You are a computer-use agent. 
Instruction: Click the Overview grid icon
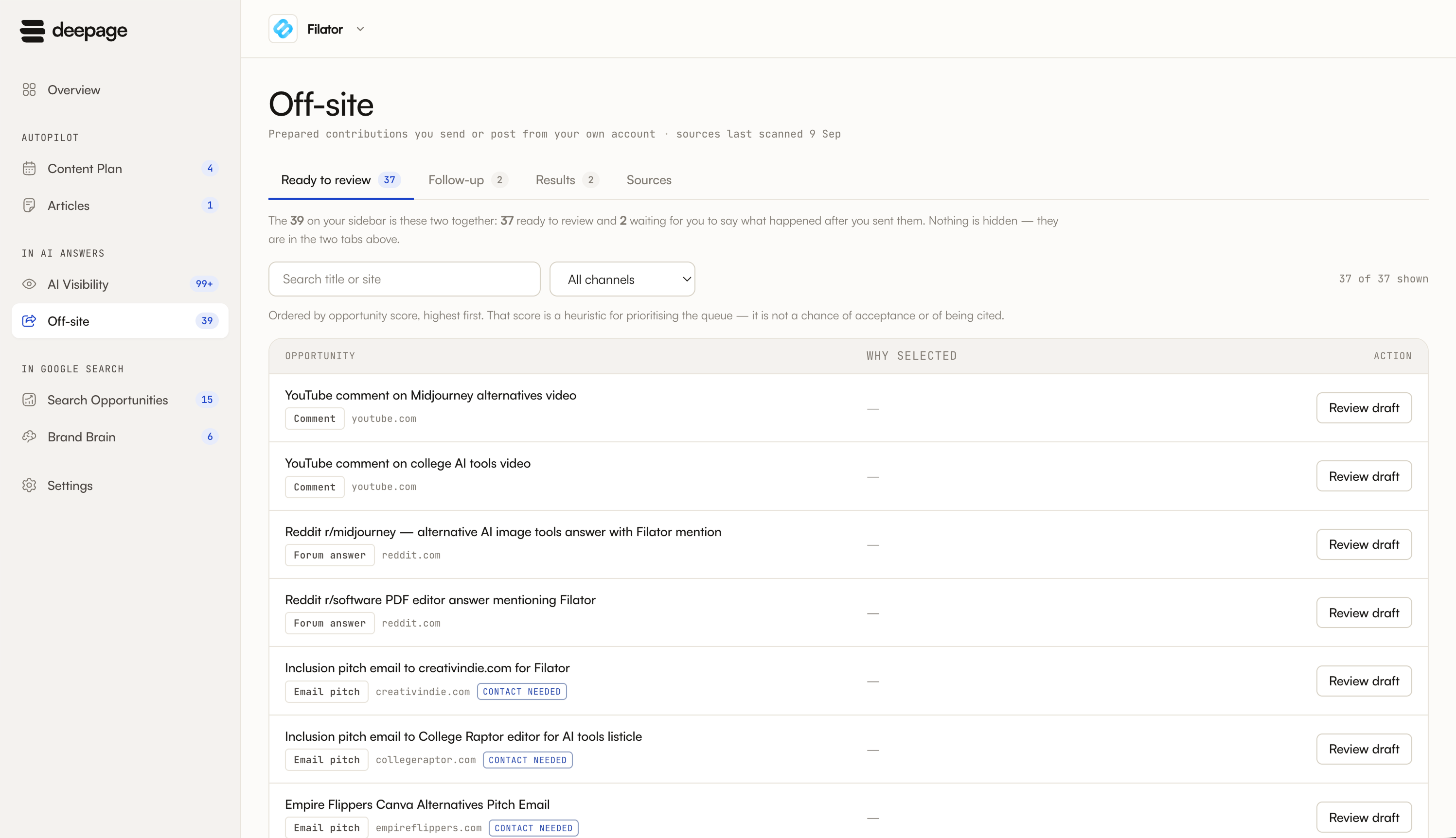(29, 90)
